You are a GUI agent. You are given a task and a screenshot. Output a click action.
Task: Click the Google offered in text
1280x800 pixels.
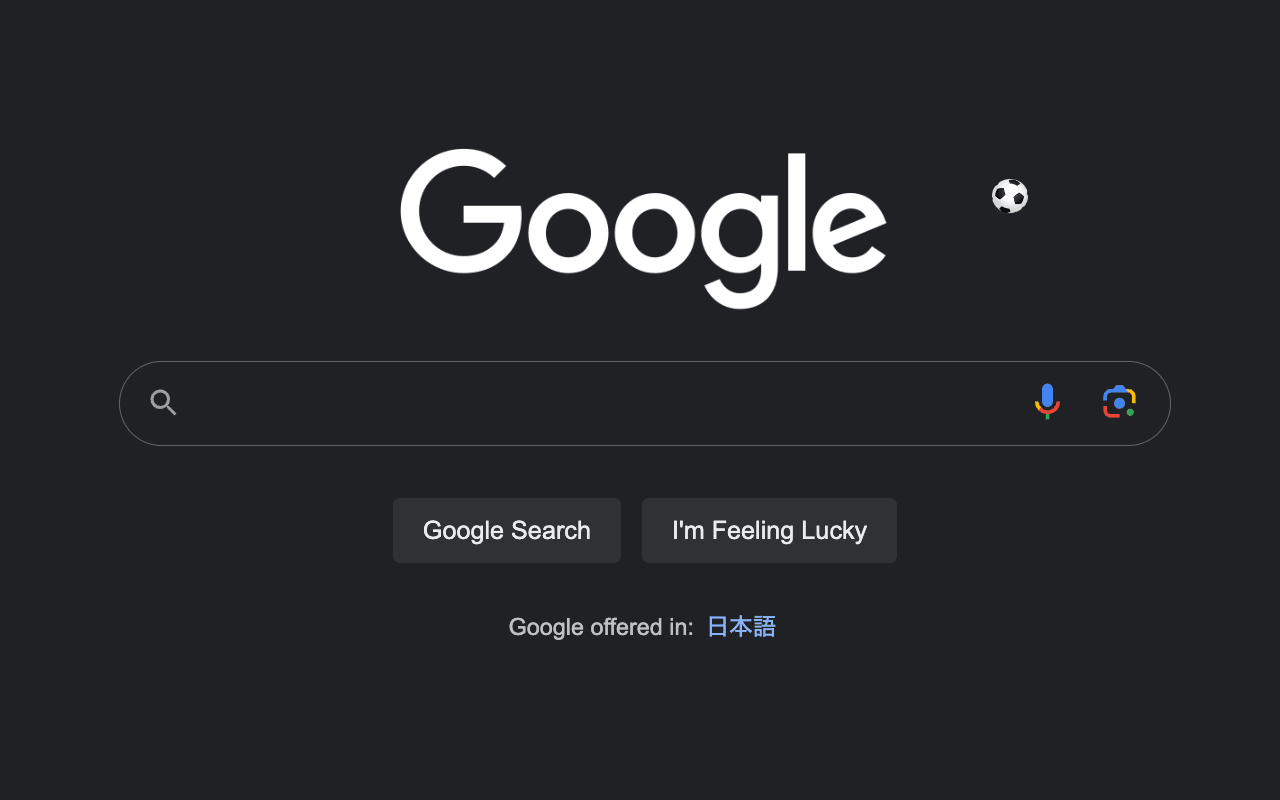coord(600,626)
